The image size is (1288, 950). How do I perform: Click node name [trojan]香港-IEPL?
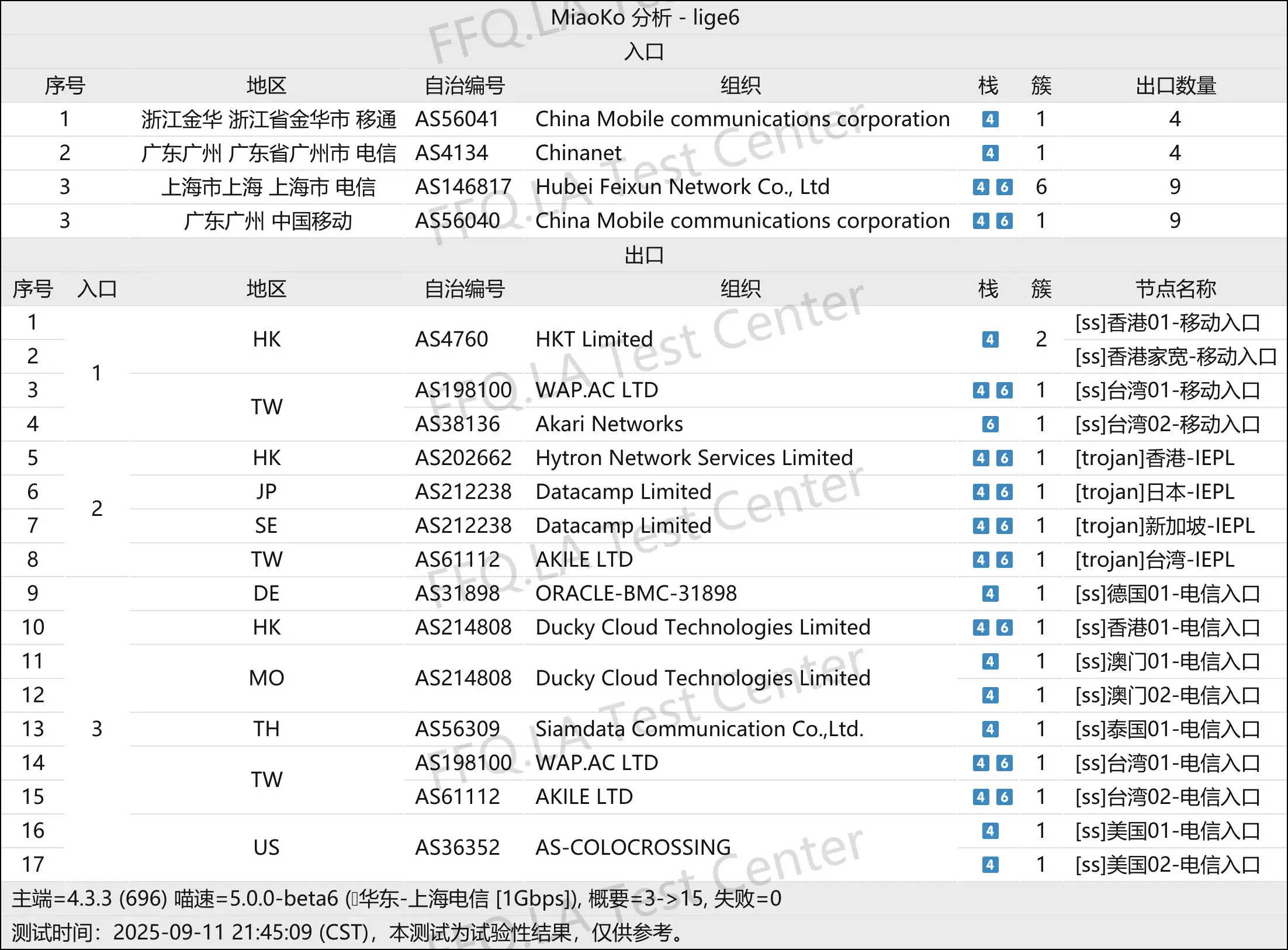click(1155, 458)
